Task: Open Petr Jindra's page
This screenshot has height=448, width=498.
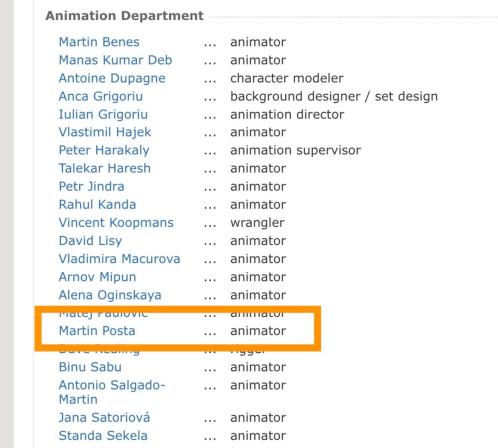Action: [91, 186]
